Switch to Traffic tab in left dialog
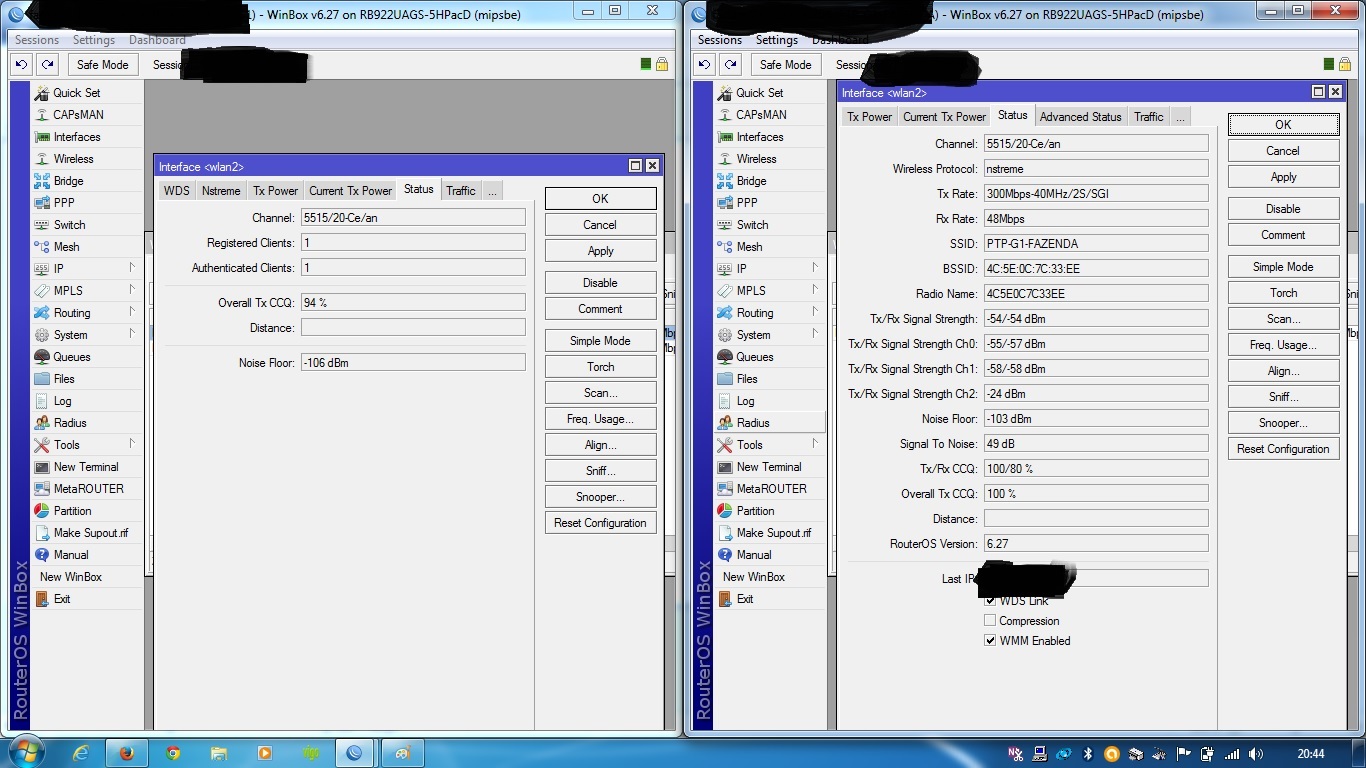 461,191
